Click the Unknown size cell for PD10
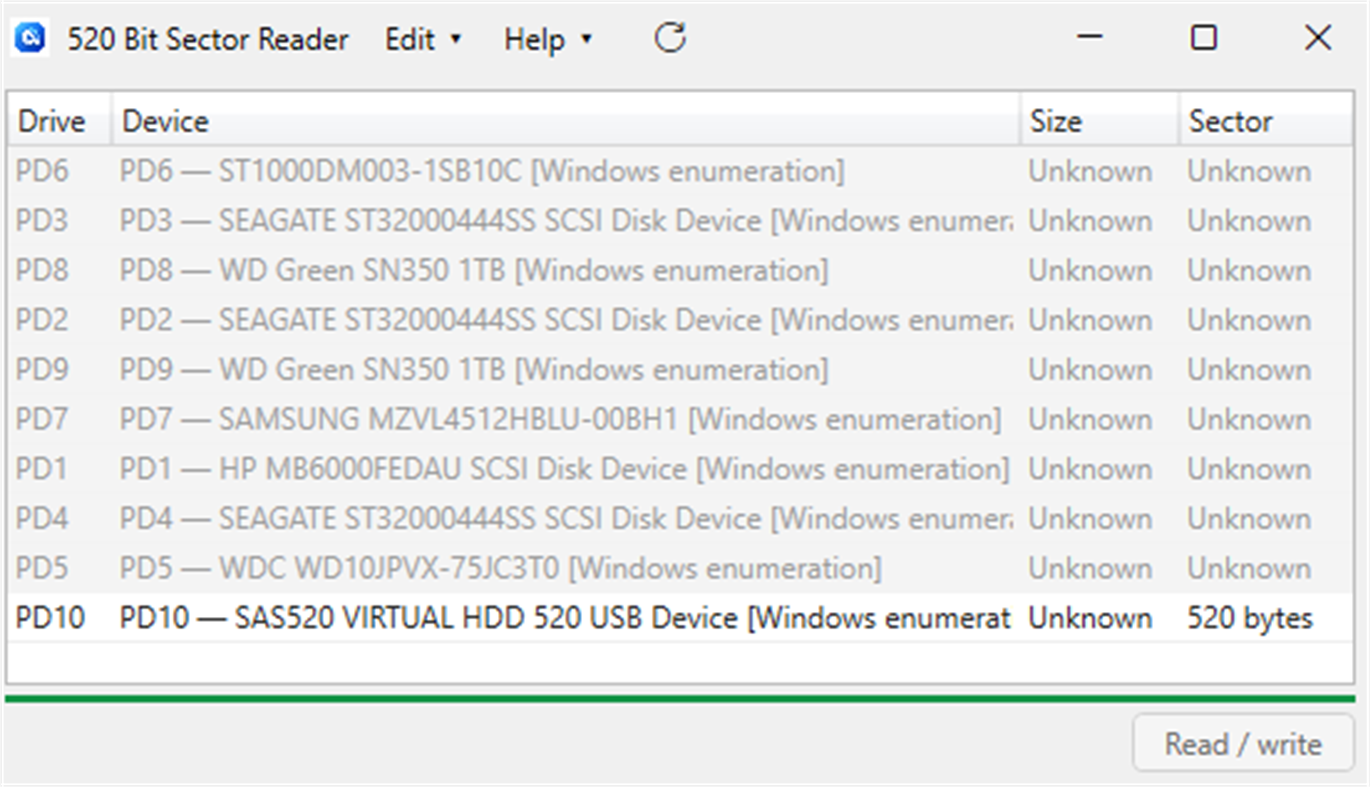 (x=1090, y=618)
